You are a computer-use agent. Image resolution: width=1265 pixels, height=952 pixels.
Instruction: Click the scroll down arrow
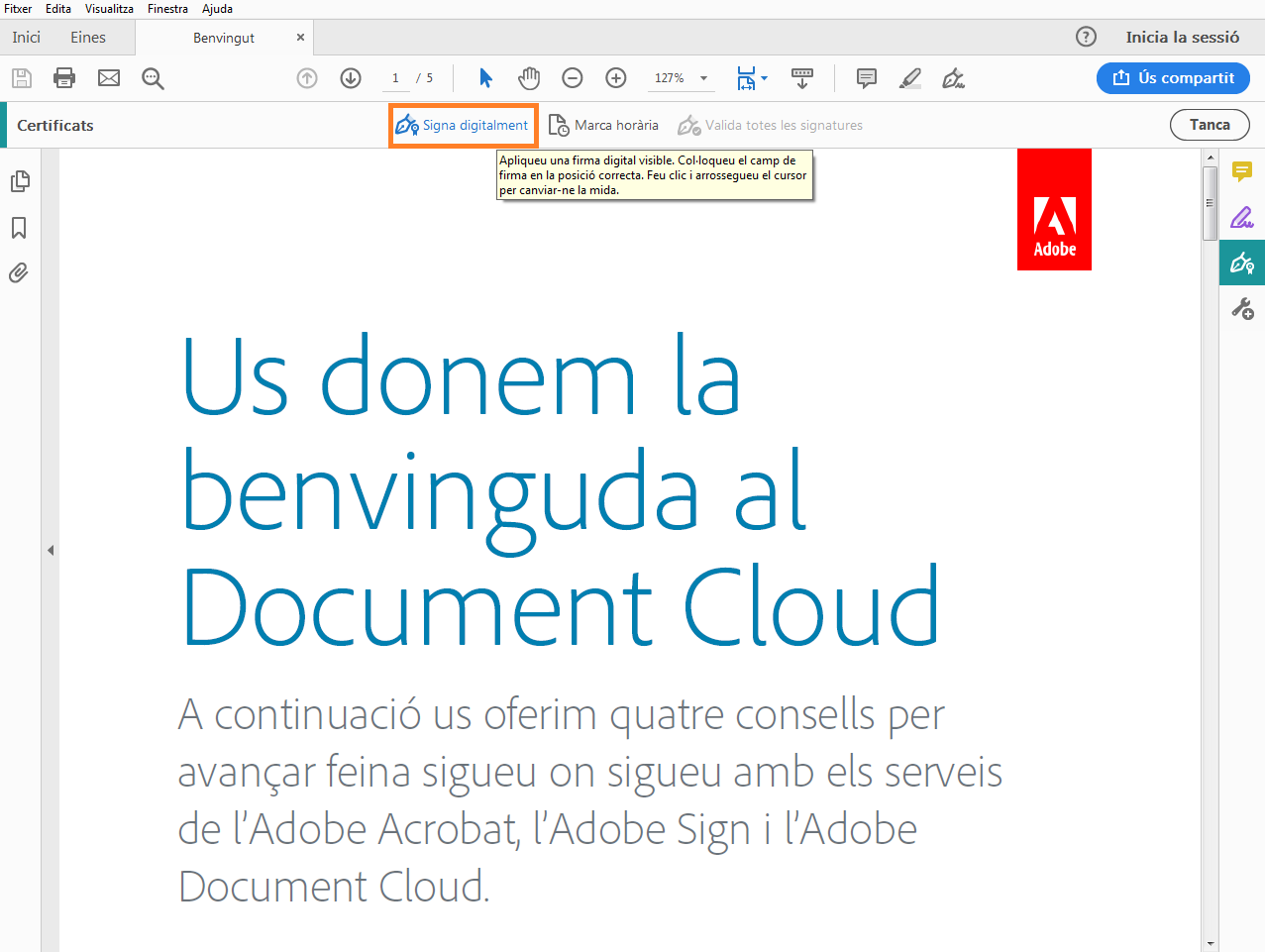point(1210,944)
